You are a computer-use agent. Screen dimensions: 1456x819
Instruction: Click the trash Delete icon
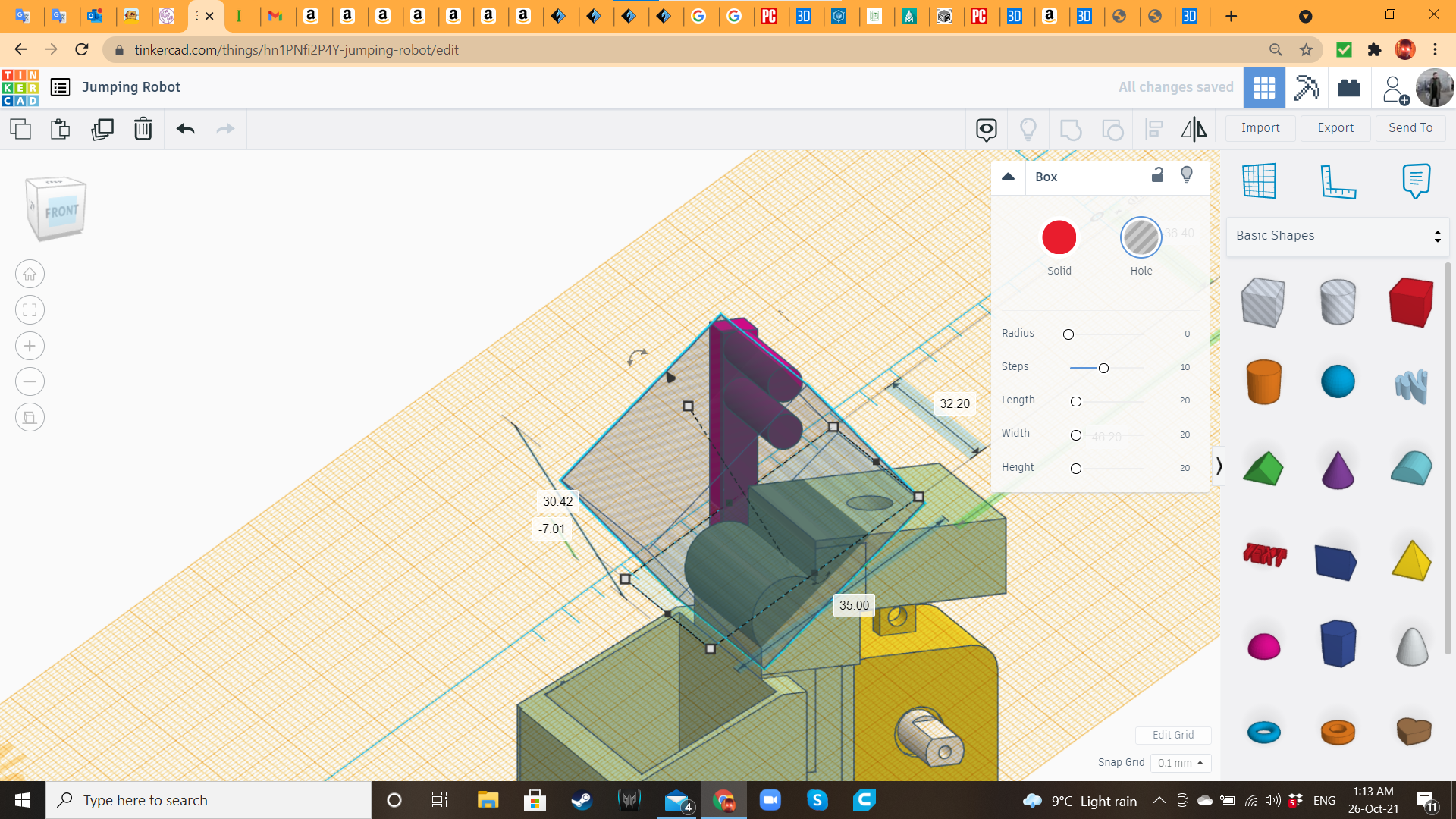point(143,129)
